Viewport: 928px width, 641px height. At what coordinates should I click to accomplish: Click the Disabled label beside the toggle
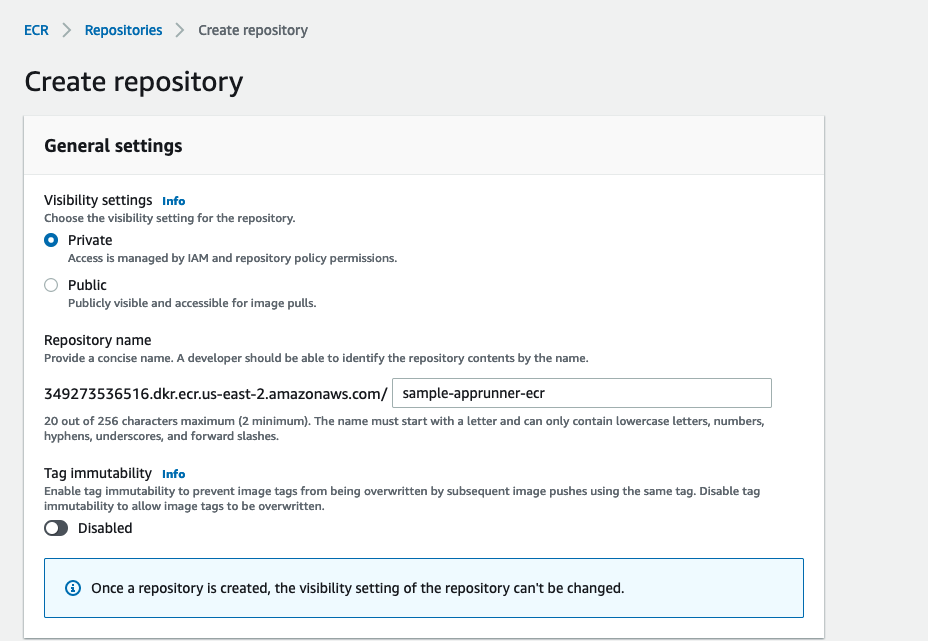[105, 528]
